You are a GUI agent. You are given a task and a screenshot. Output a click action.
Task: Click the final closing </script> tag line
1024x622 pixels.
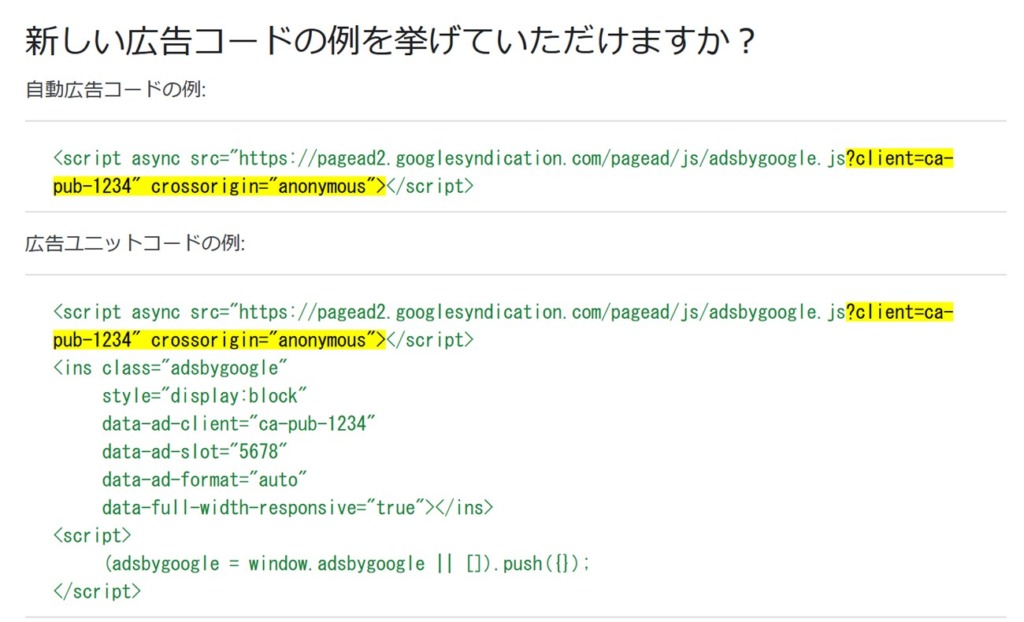(97, 591)
